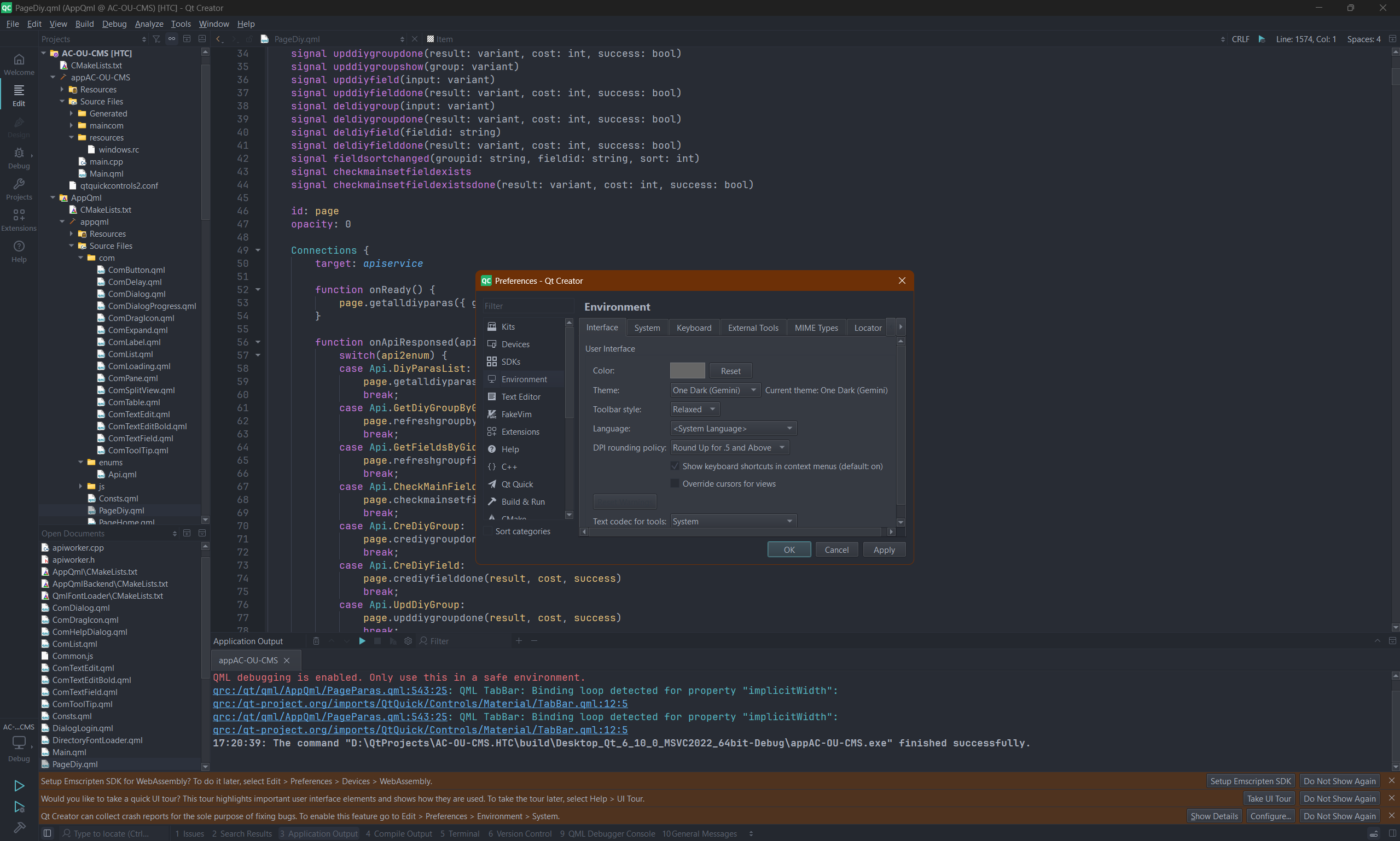Clear Application Output with trash icon
The image size is (1400, 841).
click(x=316, y=641)
